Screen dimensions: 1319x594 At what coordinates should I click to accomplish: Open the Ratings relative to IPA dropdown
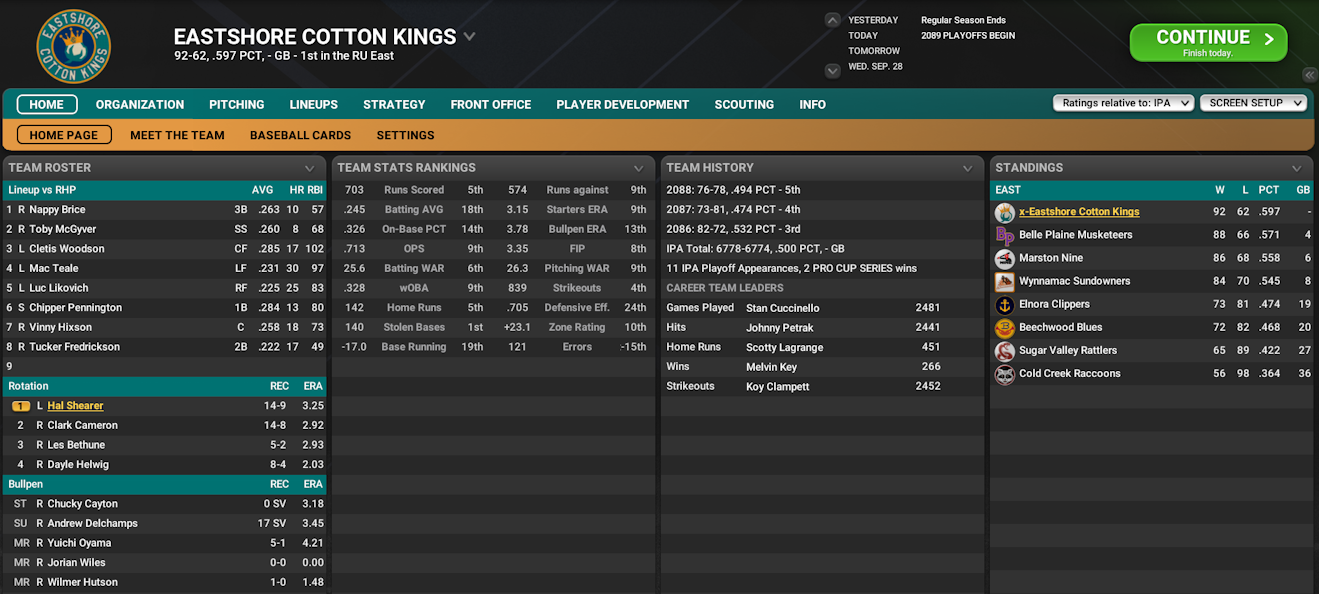coord(1124,103)
